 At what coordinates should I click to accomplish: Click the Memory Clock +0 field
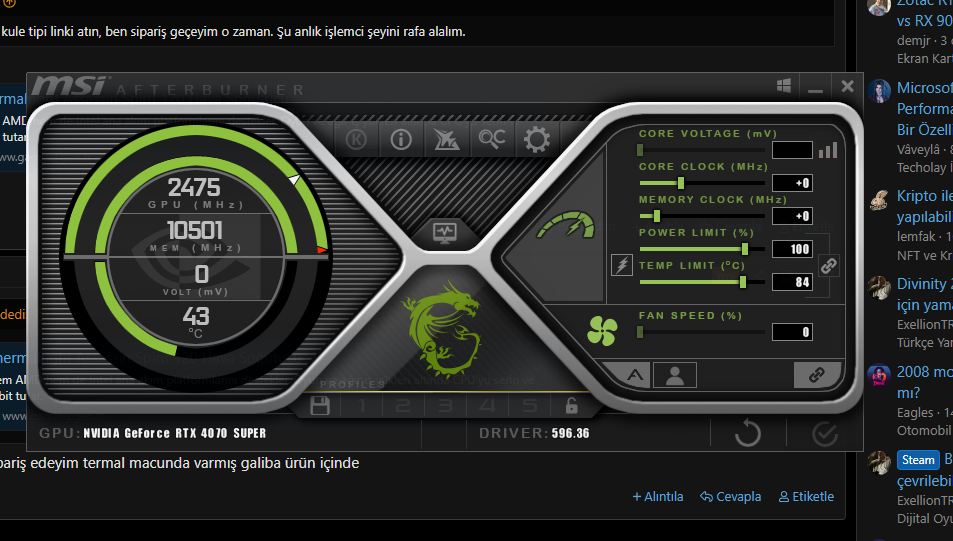[793, 216]
